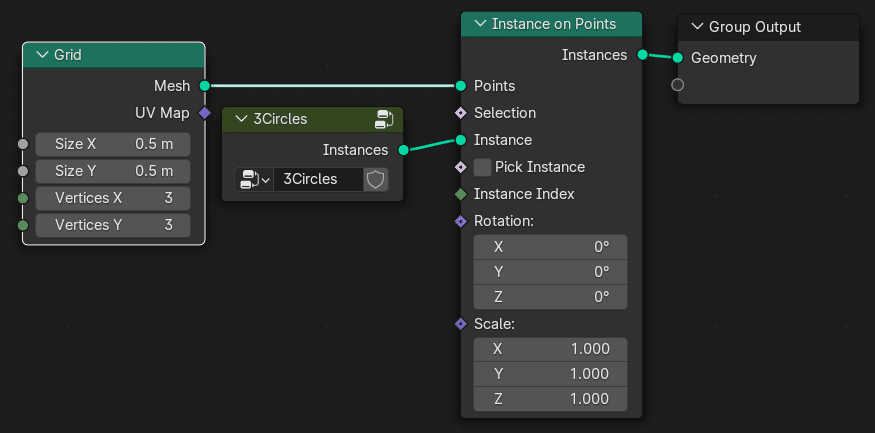Collapse the Instance on Points node
The image size is (875, 433).
tap(480, 24)
